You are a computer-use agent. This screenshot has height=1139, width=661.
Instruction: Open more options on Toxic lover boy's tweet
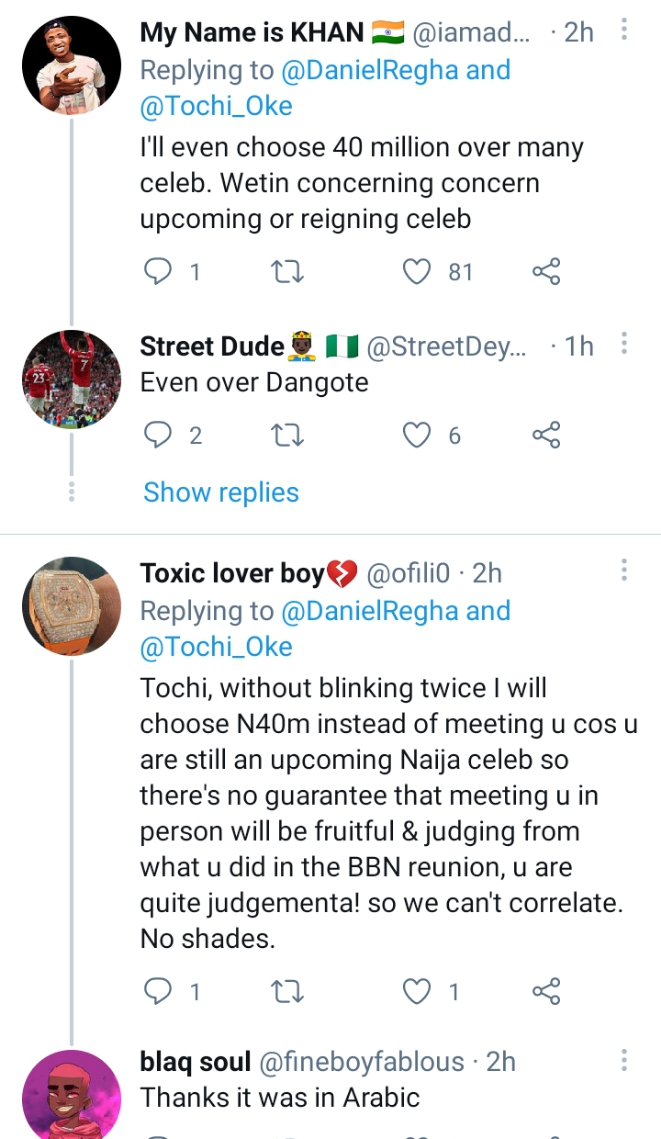pos(625,572)
